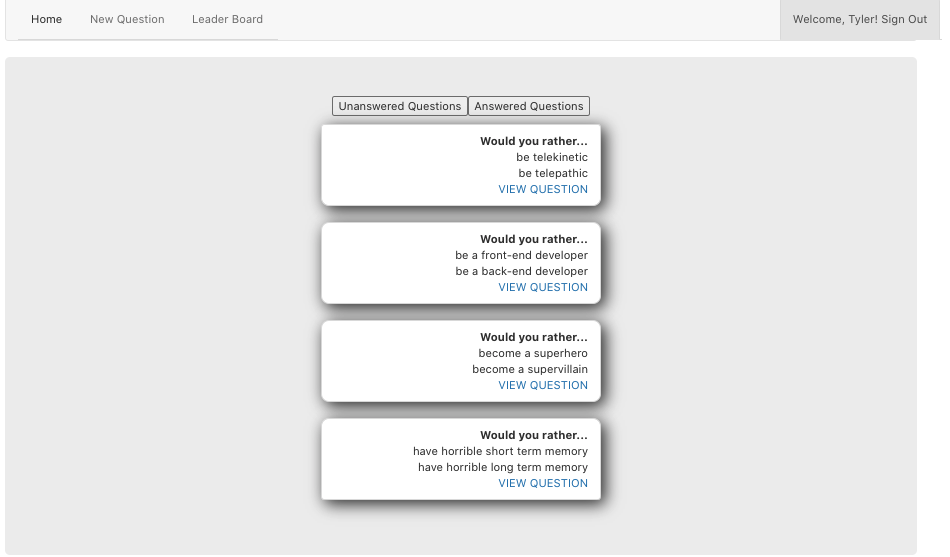View the horrible memory question

543,483
